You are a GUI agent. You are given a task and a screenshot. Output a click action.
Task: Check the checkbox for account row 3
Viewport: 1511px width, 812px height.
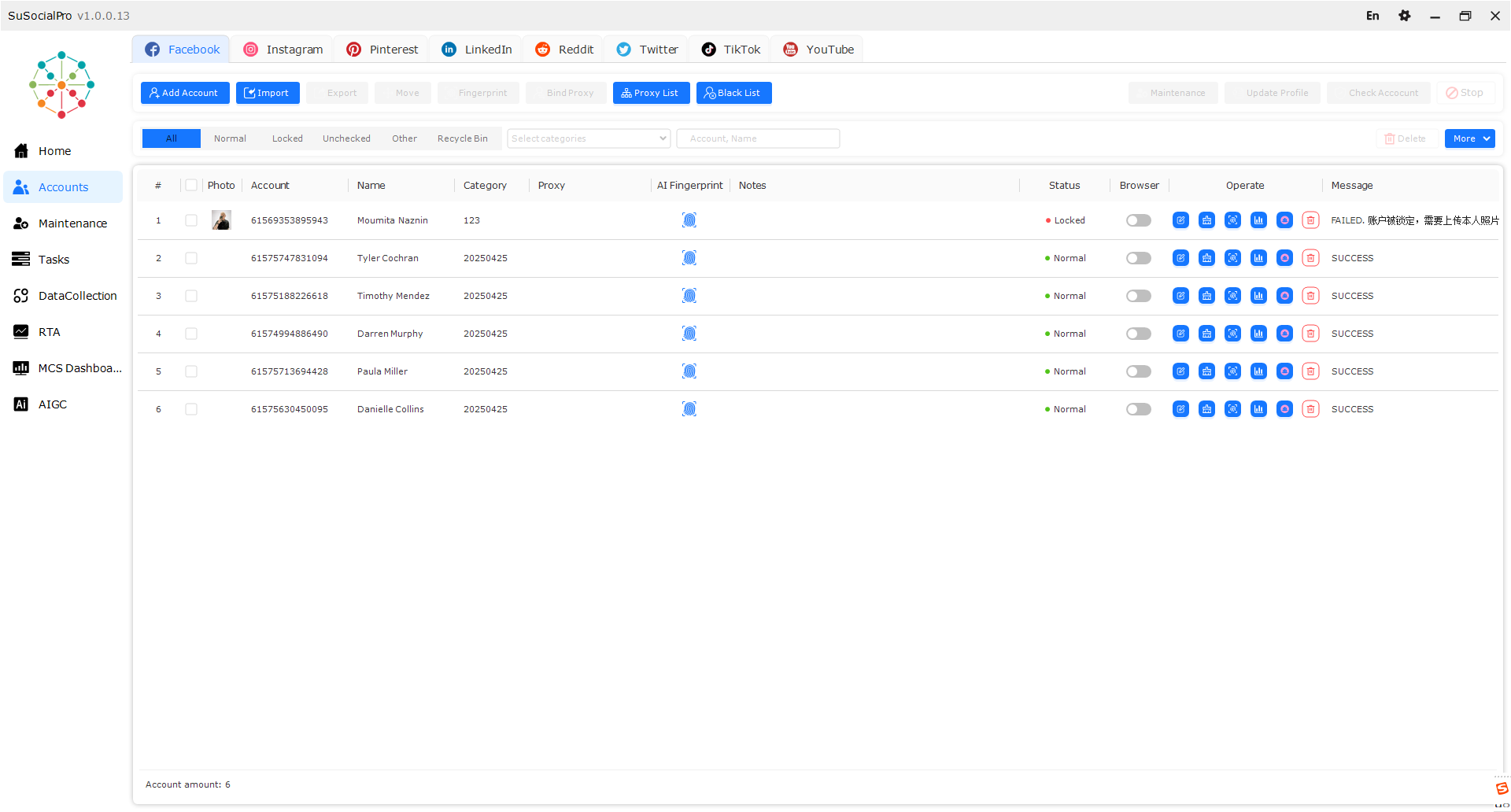point(191,296)
